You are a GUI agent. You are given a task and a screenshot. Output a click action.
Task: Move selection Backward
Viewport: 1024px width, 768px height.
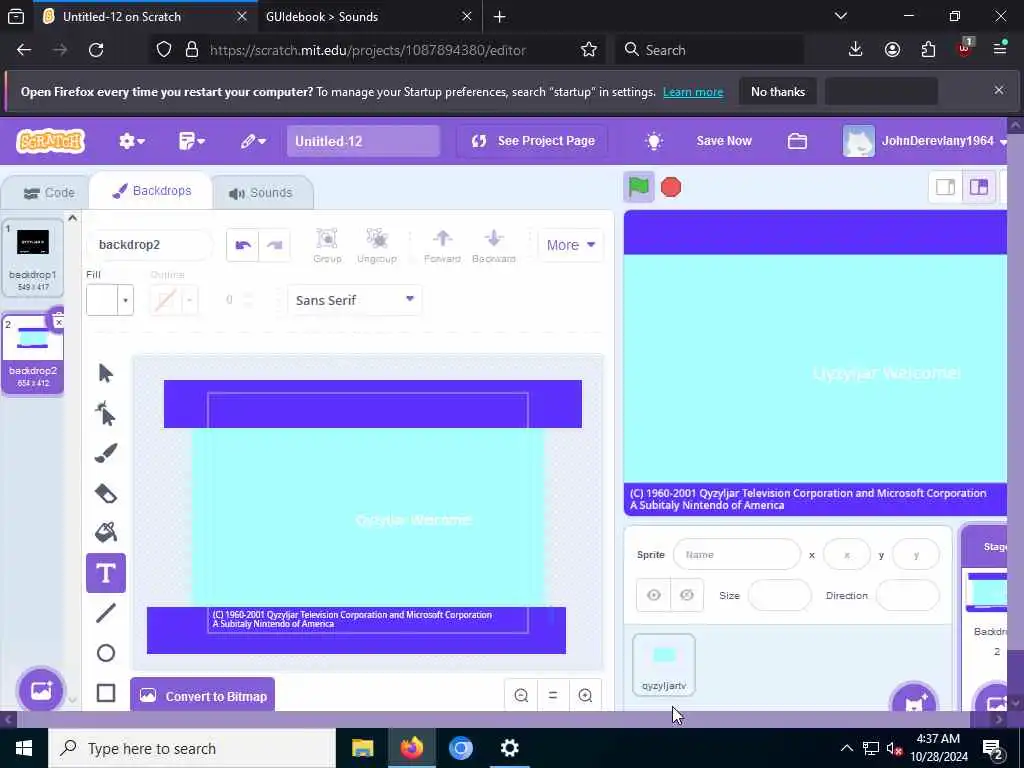tap(494, 246)
